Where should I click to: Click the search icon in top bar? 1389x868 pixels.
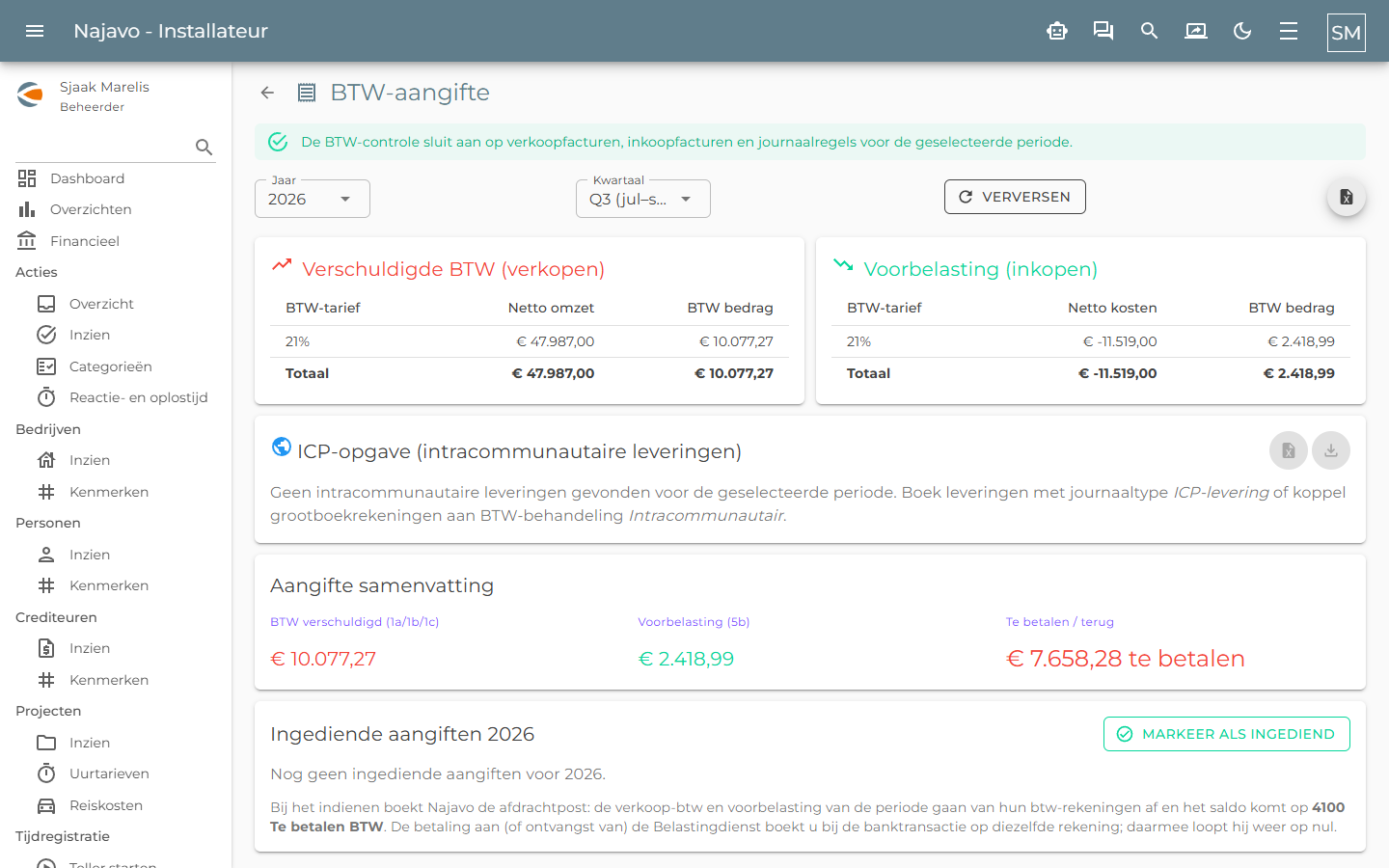tap(1149, 31)
